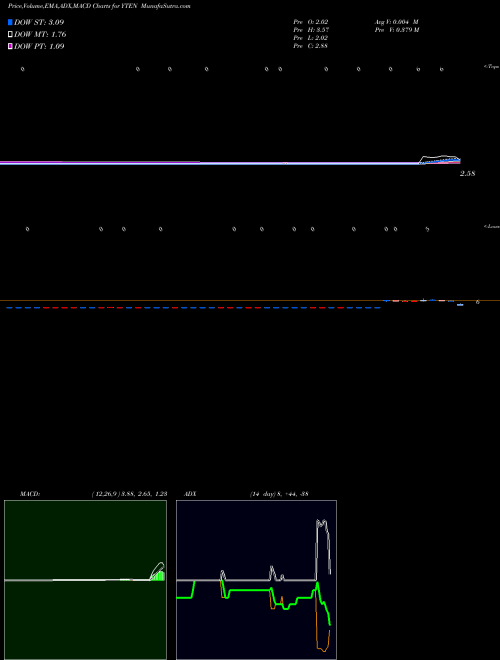This screenshot has width=500, height=660.
Task: Click the 'ADX' heading label
Action: coord(190,494)
